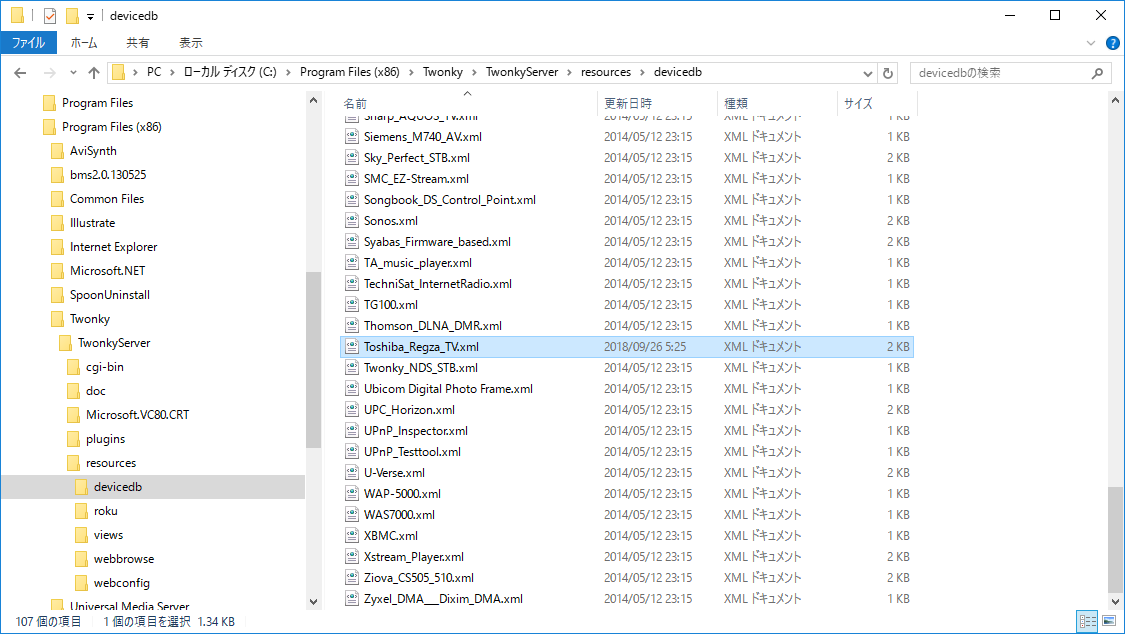Click ローカル ディスク (C:) breadcrumb
The image size is (1125, 634).
230,72
